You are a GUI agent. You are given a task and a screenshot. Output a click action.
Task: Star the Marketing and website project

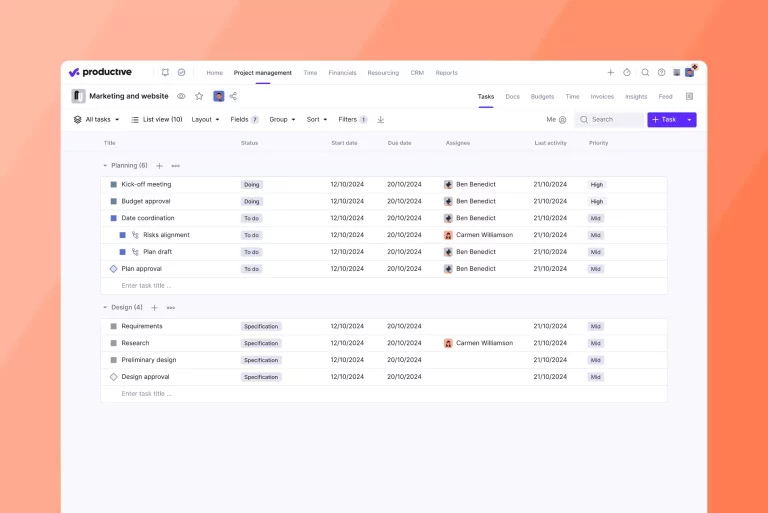pyautogui.click(x=199, y=96)
